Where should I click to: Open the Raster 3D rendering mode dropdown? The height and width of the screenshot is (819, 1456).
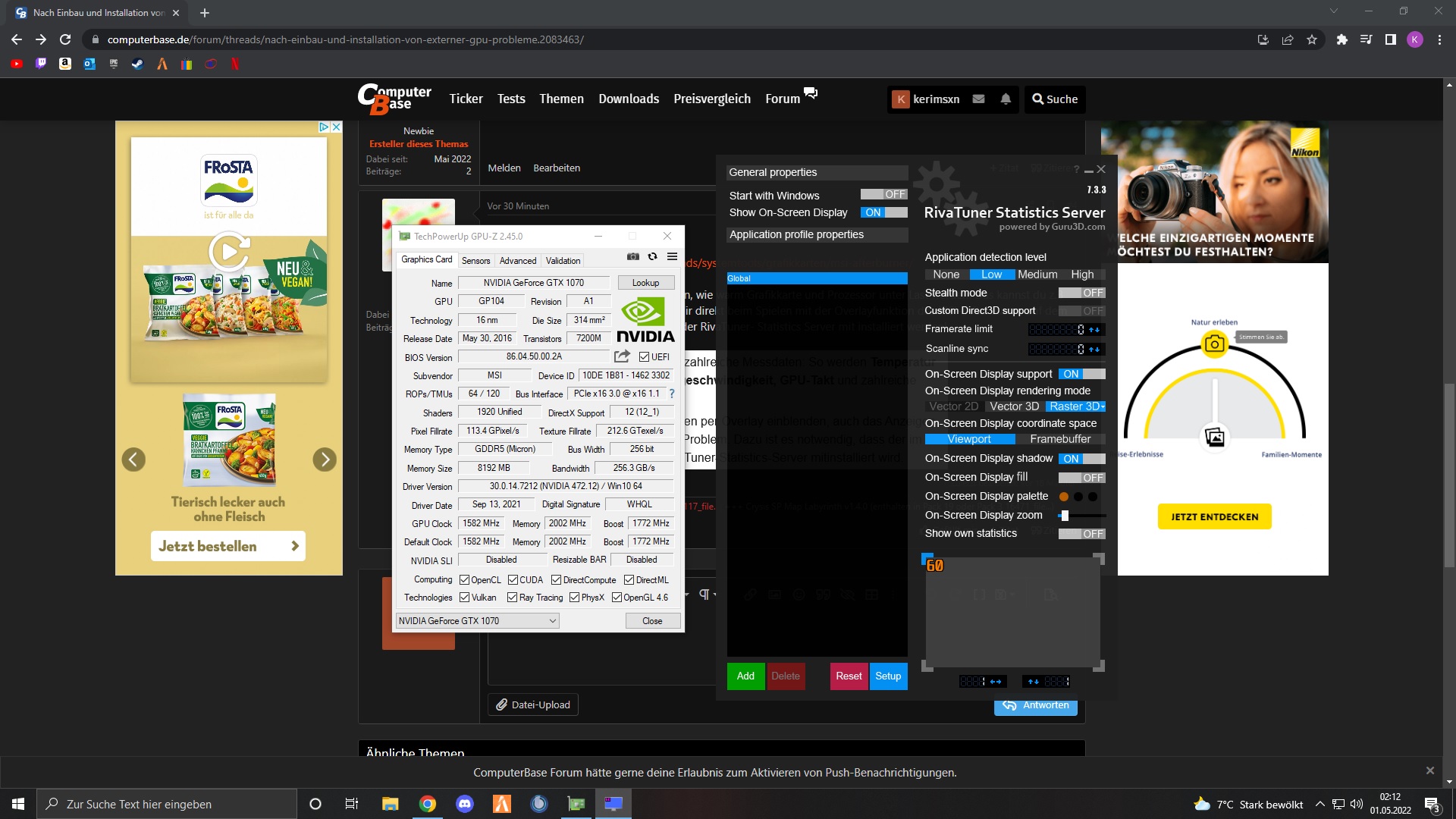pos(1075,406)
